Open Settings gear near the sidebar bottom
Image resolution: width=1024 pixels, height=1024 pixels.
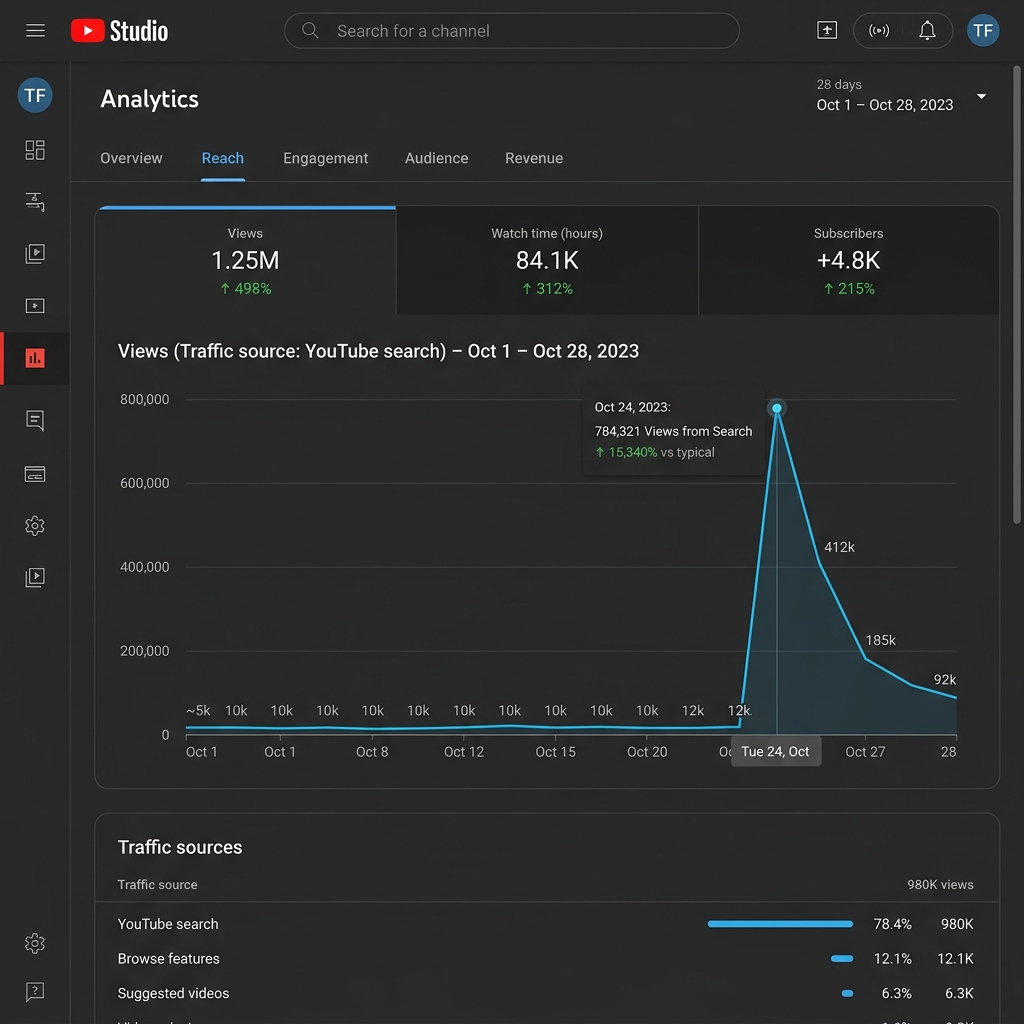[x=35, y=943]
